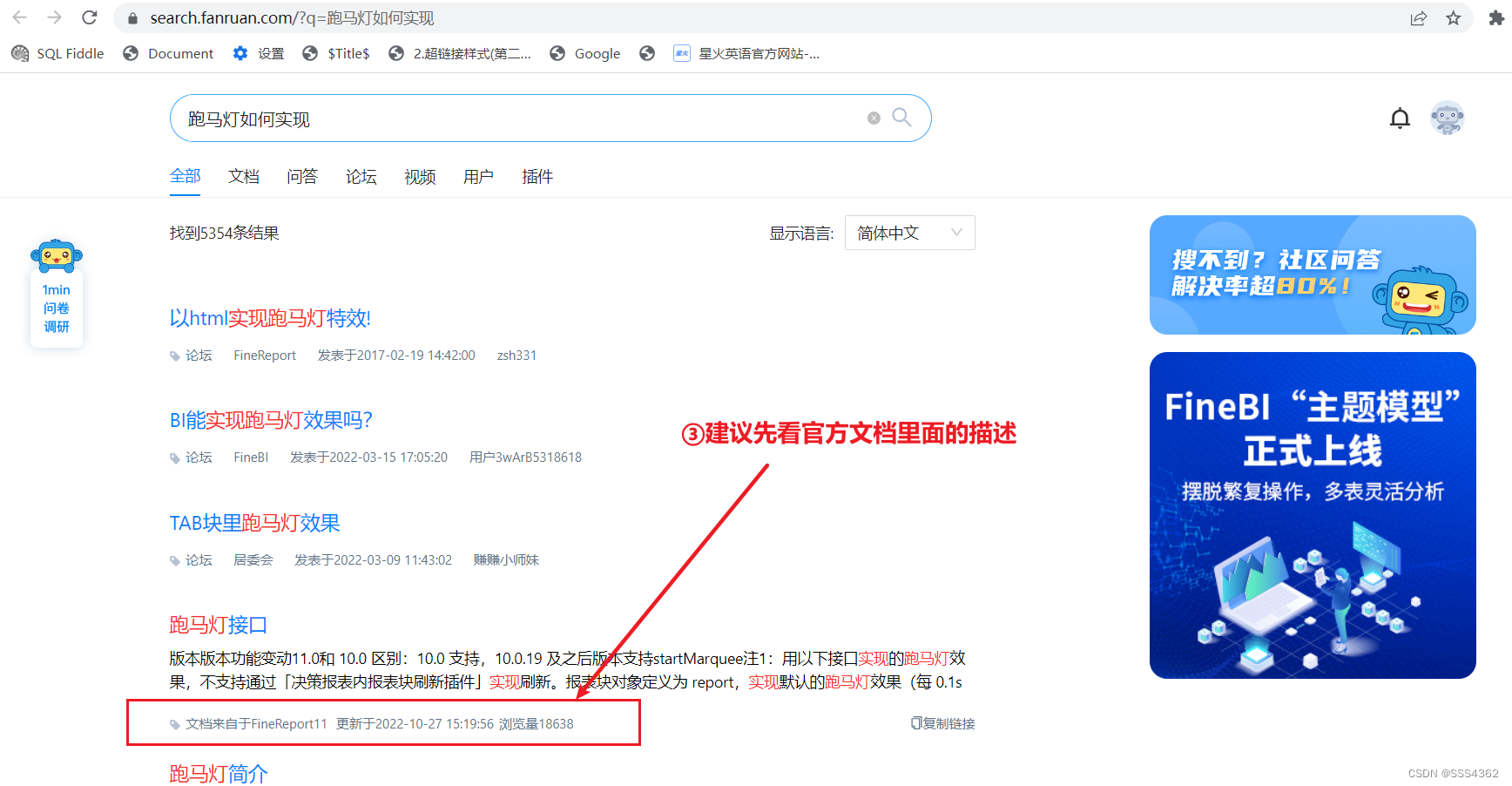Switch to the 插件 tab
Image resolution: width=1512 pixels, height=786 pixels.
point(537,177)
